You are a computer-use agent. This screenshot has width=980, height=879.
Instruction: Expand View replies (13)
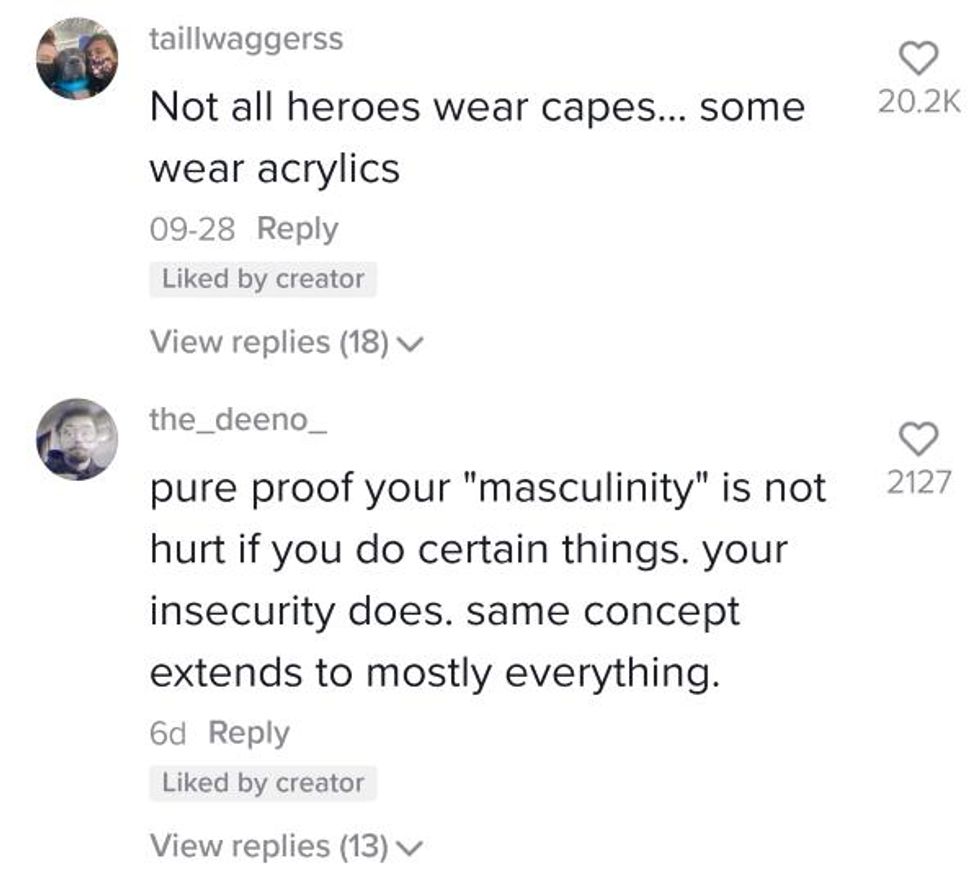pos(269,846)
